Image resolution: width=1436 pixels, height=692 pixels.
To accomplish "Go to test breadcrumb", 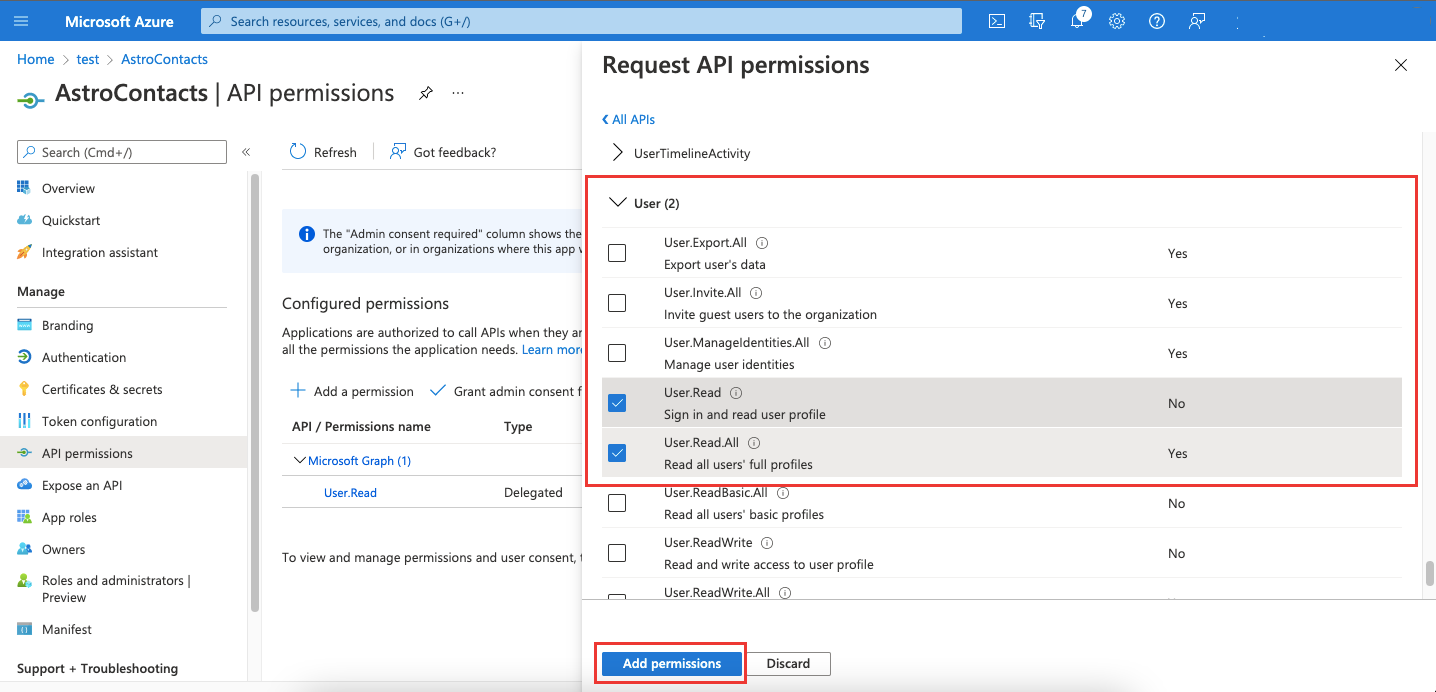I will 88,59.
